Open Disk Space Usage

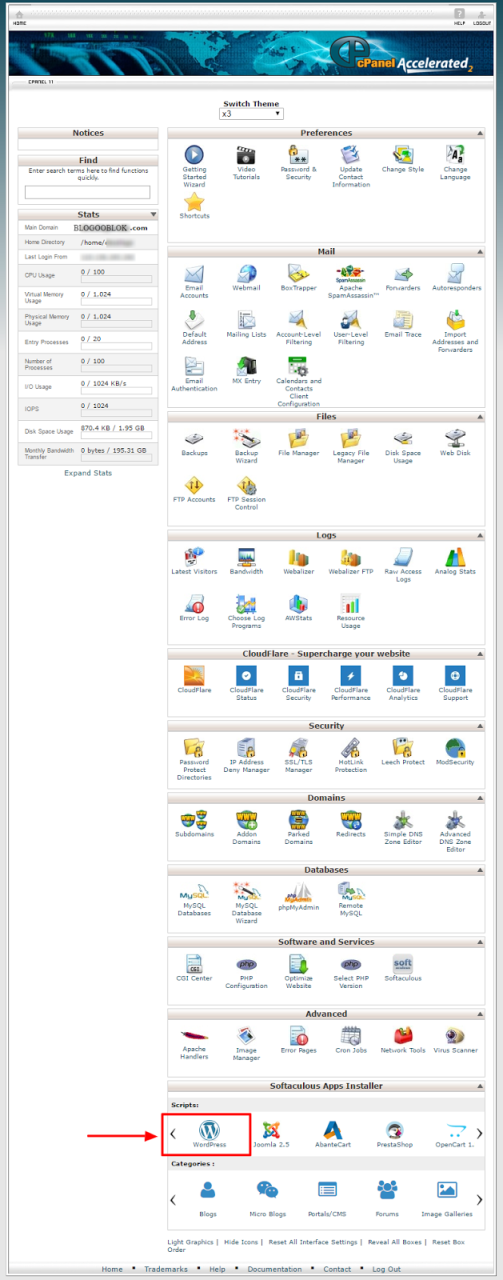(x=402, y=438)
